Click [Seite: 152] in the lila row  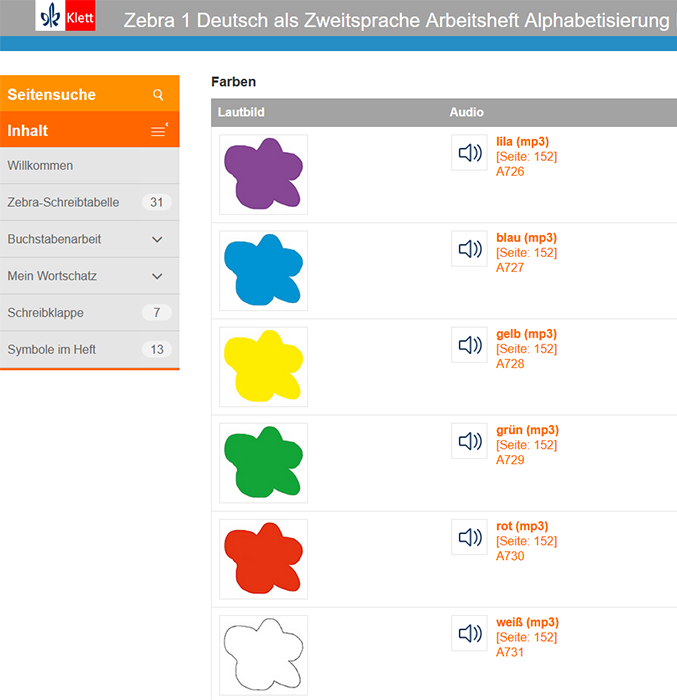click(x=527, y=157)
